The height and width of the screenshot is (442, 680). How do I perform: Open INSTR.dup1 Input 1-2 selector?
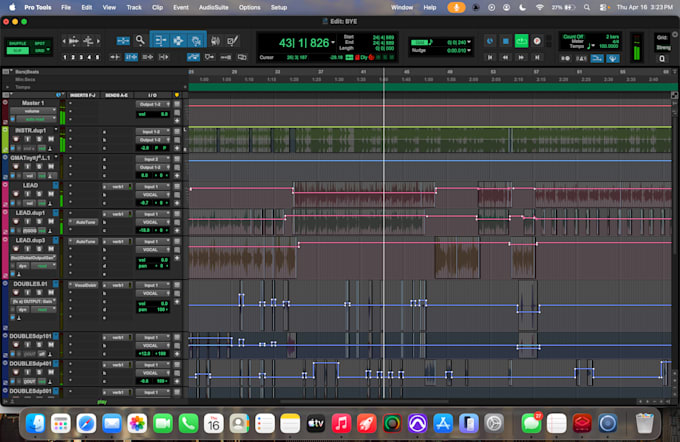pos(154,131)
